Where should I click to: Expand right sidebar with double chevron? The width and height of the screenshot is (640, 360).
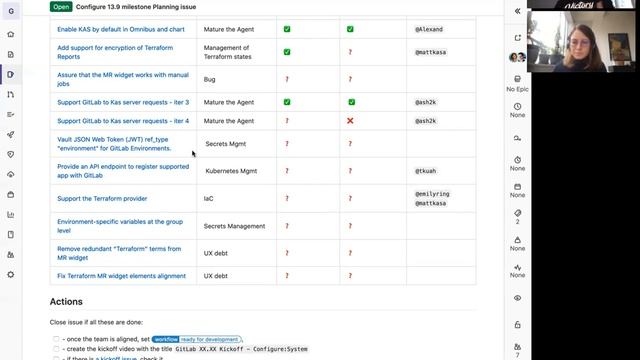point(517,11)
